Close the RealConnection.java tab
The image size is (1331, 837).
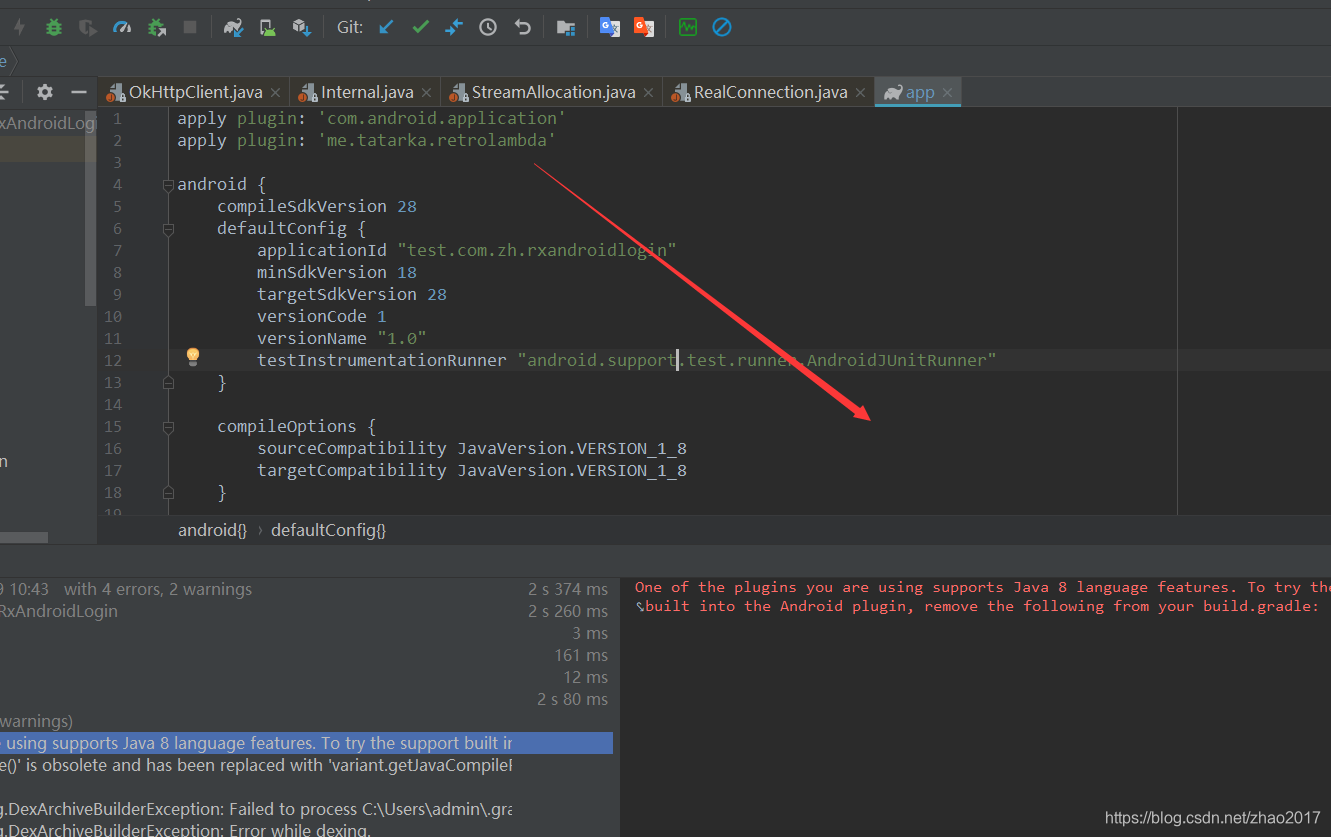coord(861,93)
